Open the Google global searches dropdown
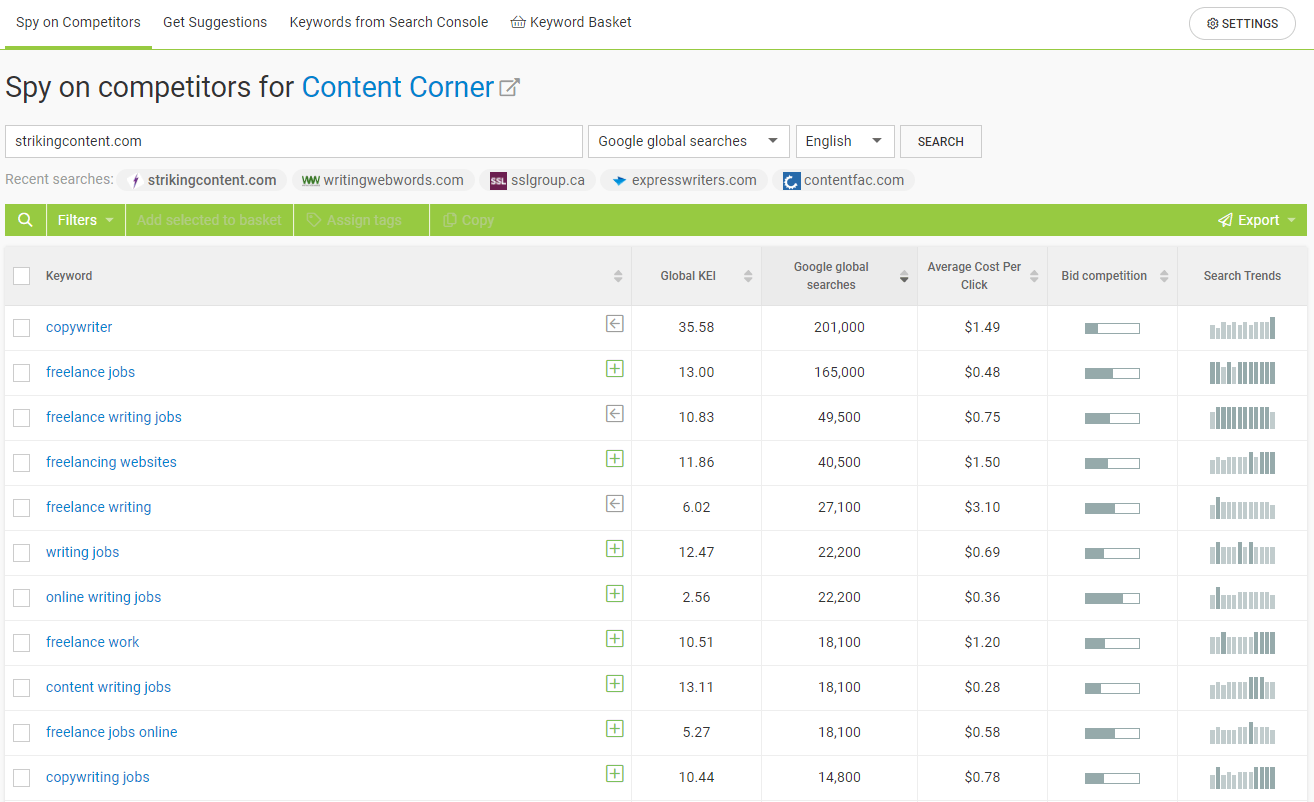Image resolution: width=1314 pixels, height=802 pixels. pyautogui.click(x=688, y=141)
